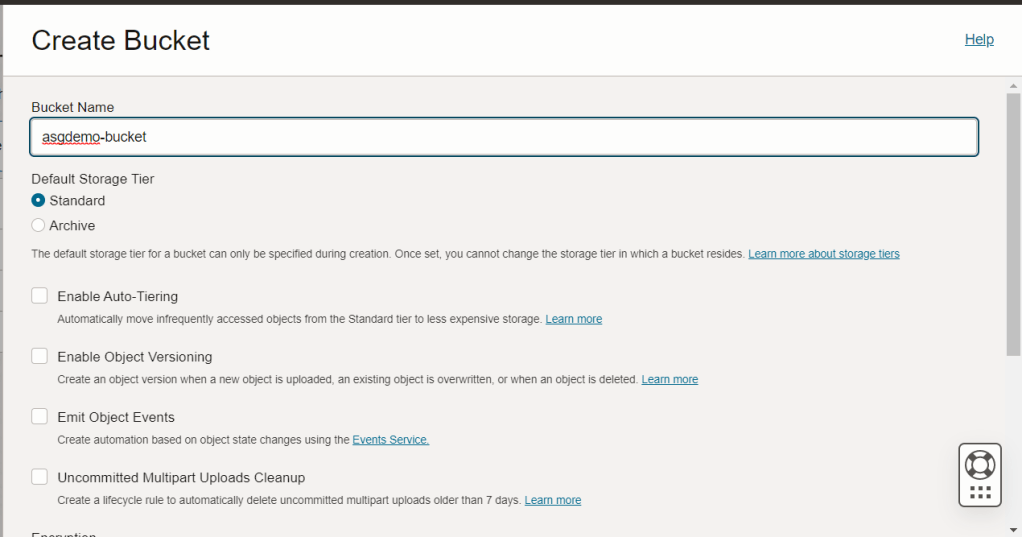Turn on Enable Object Versioning
The image size is (1022, 537).
(x=40, y=356)
